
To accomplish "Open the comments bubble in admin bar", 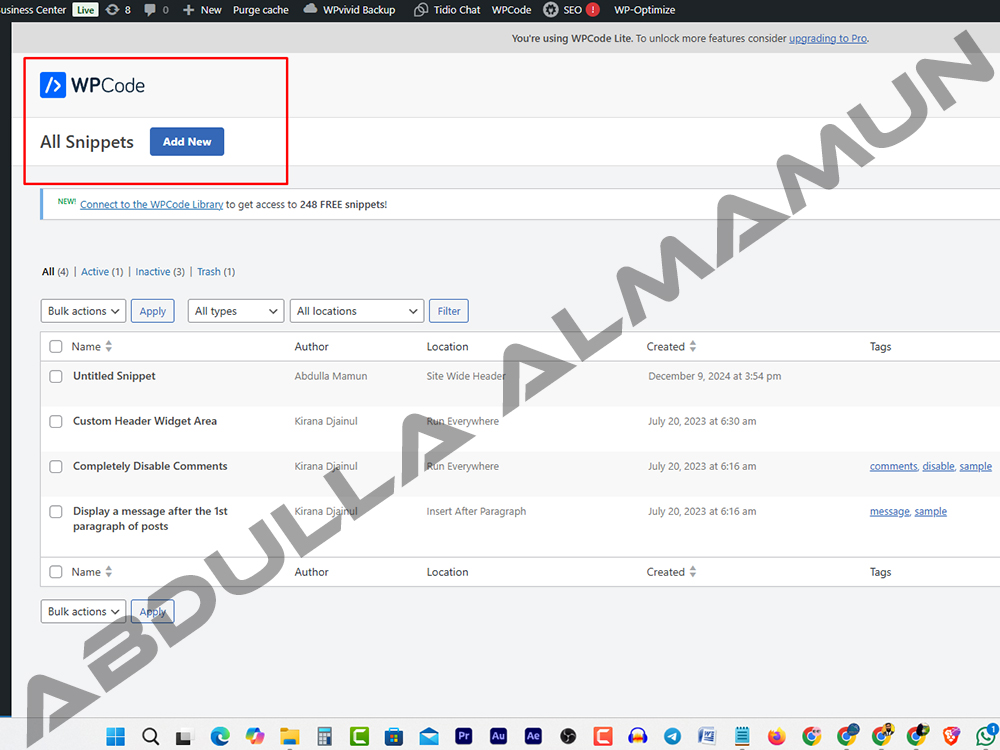I will coord(150,10).
